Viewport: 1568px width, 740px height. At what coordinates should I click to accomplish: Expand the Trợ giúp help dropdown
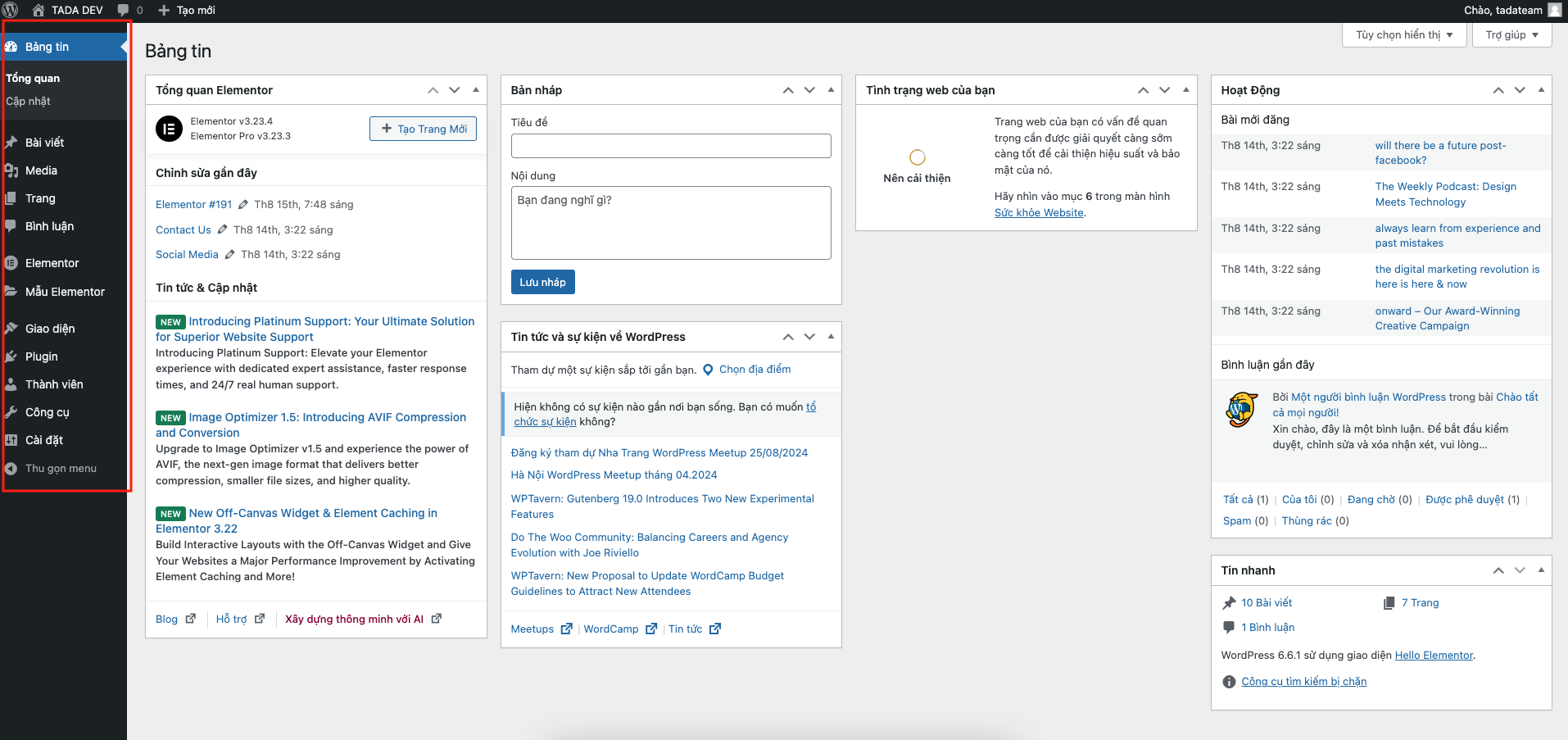(x=1511, y=35)
